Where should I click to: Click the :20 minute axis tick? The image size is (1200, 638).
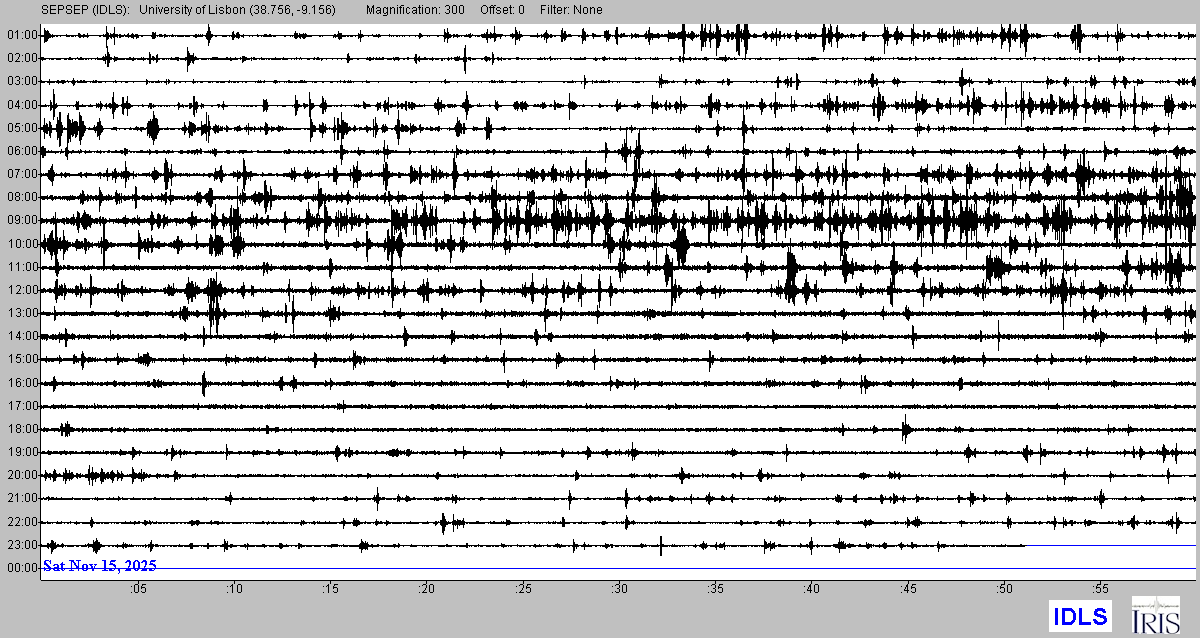coord(427,590)
